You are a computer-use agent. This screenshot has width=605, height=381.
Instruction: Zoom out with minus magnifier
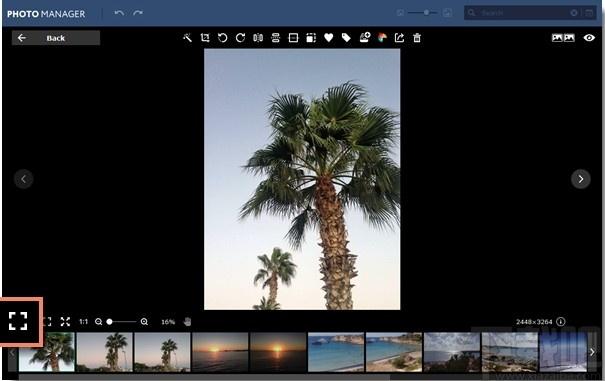pos(98,322)
